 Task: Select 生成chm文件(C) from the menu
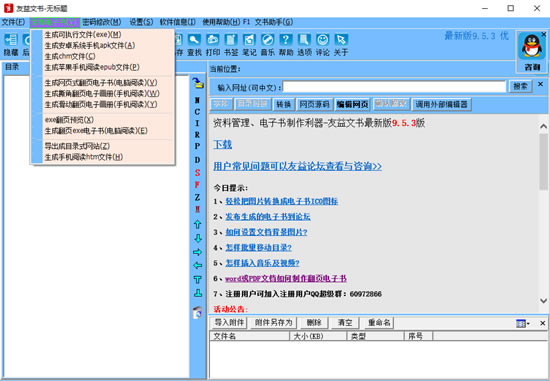click(x=70, y=56)
